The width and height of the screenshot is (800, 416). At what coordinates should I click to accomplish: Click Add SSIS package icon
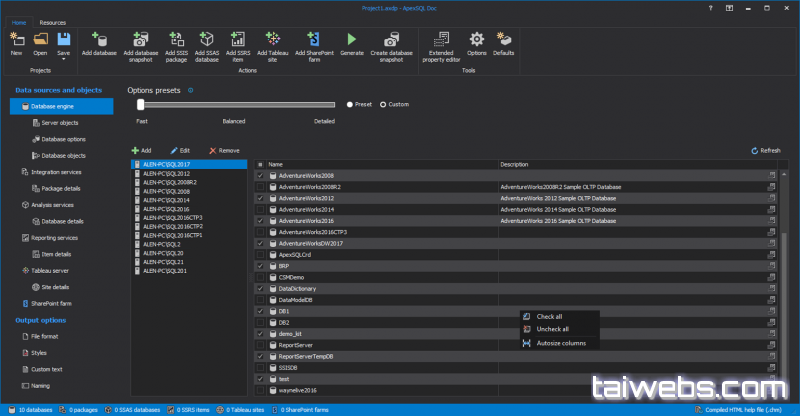click(177, 41)
